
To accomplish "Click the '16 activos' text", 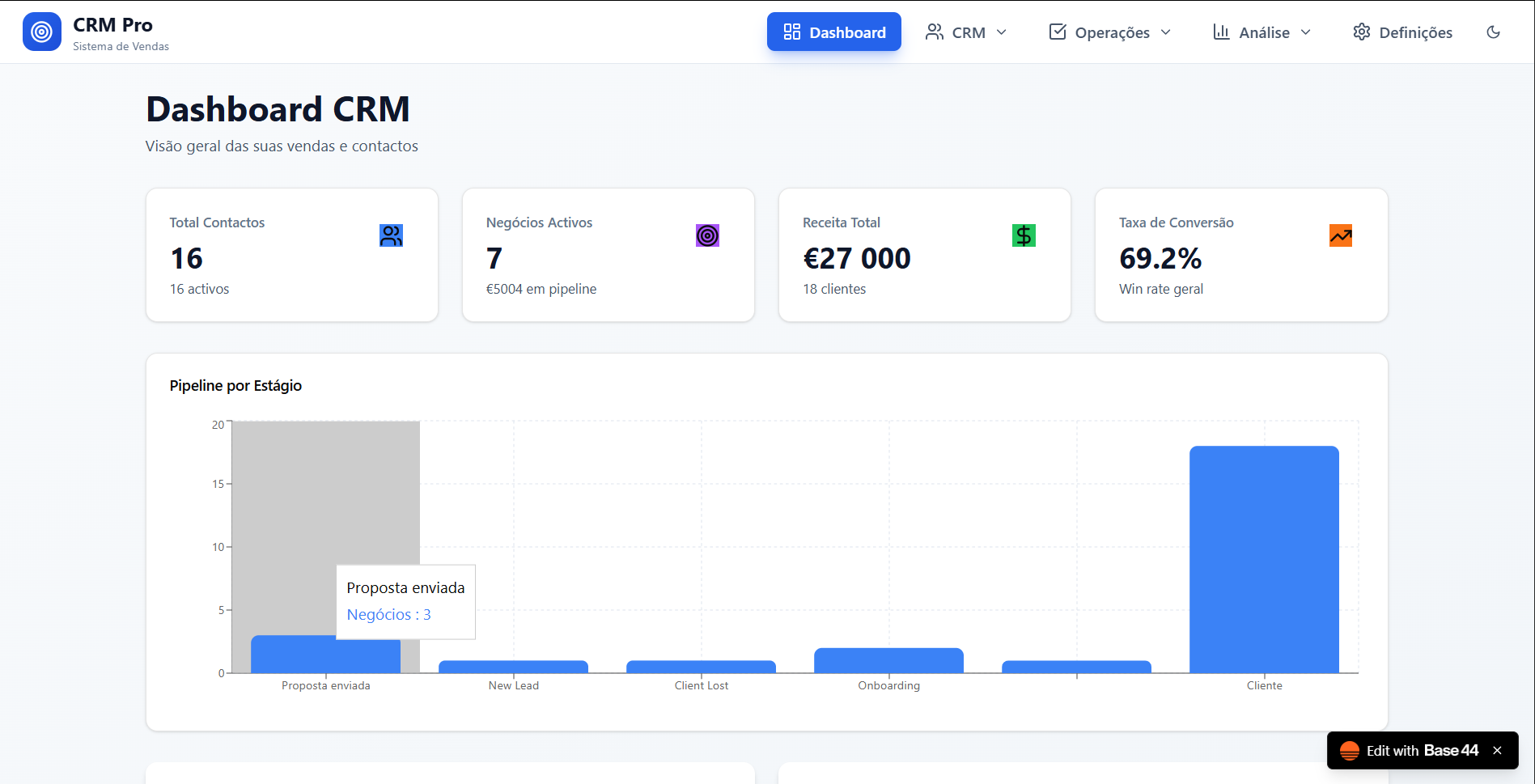I will tap(200, 289).
